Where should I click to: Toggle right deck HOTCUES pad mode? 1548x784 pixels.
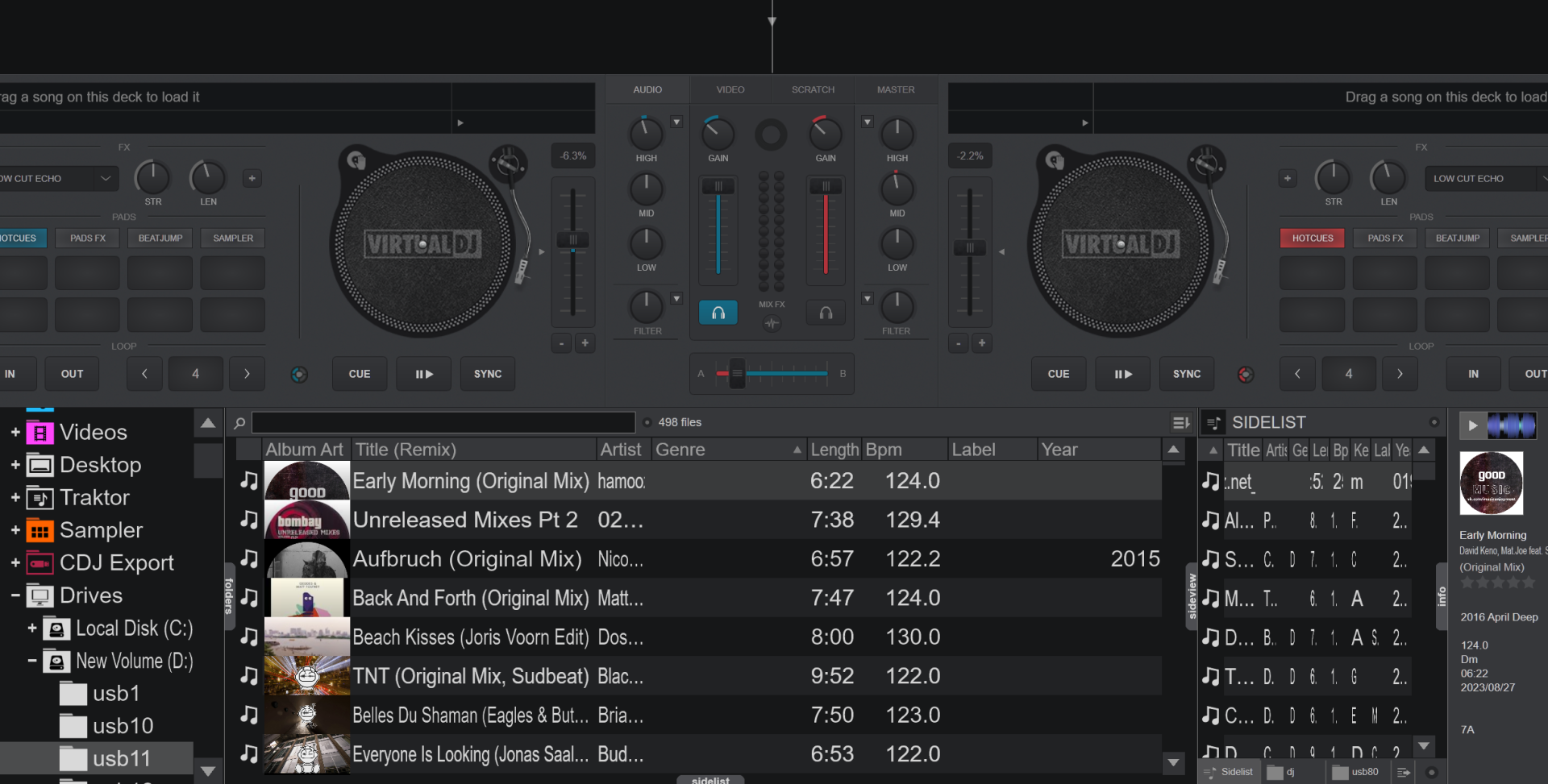[x=1313, y=238]
